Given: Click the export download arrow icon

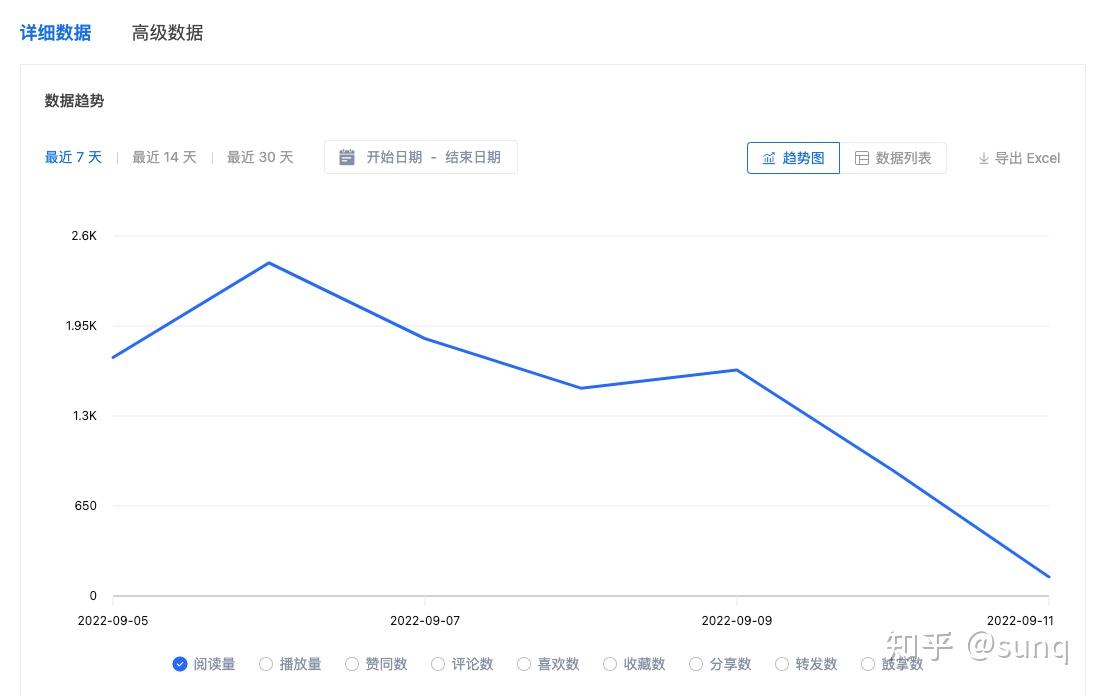Looking at the screenshot, I should 983,158.
